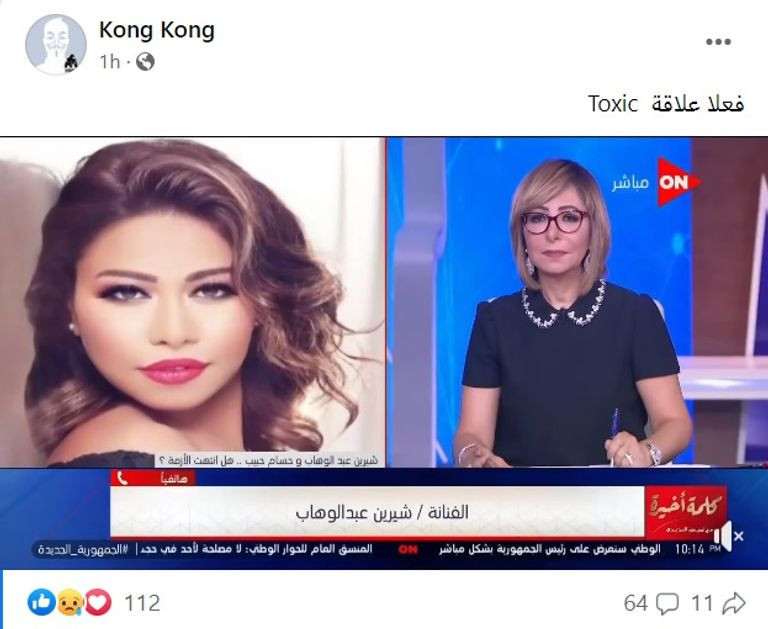Open comments via speech bubble icon

pyautogui.click(x=667, y=604)
